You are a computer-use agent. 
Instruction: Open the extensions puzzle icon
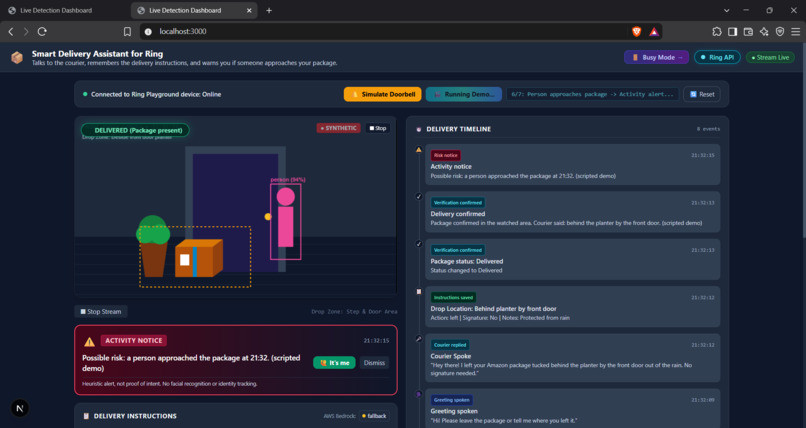[717, 31]
